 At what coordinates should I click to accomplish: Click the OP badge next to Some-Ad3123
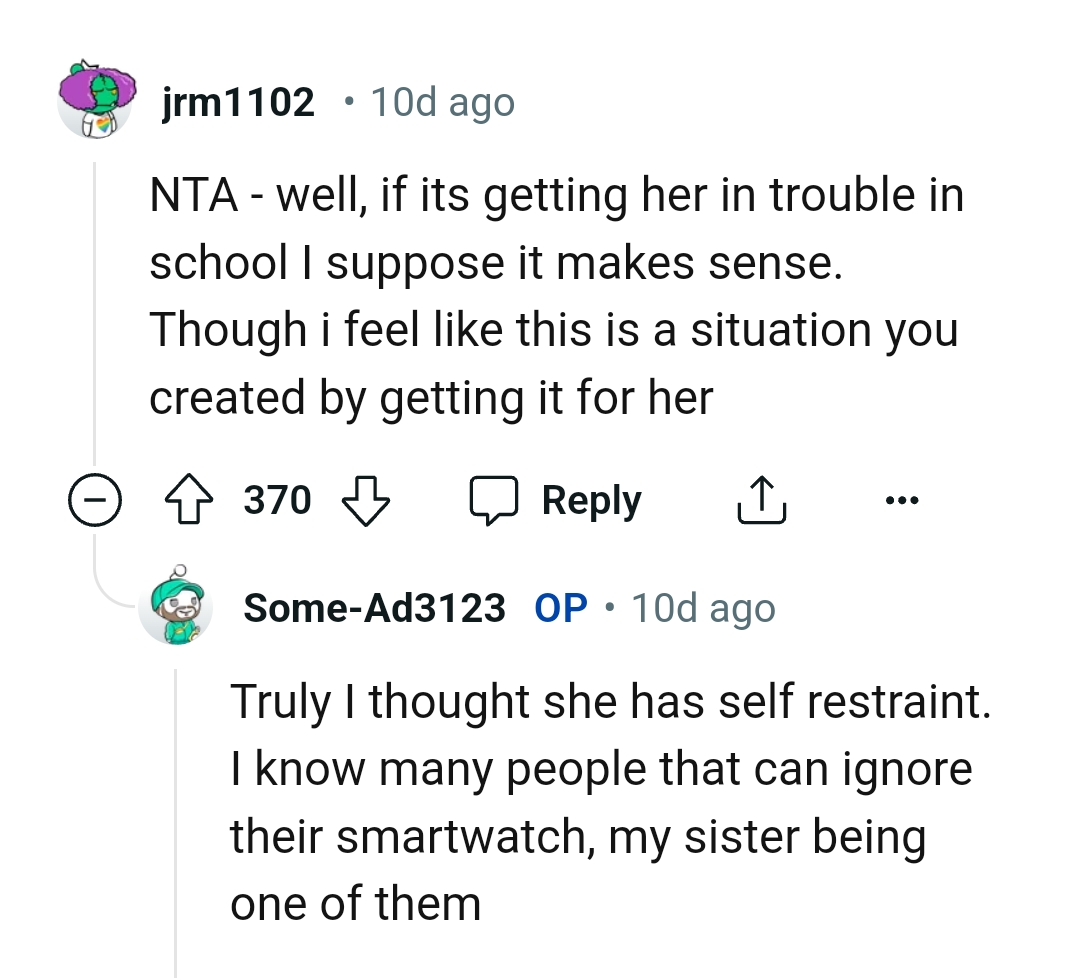coord(563,608)
